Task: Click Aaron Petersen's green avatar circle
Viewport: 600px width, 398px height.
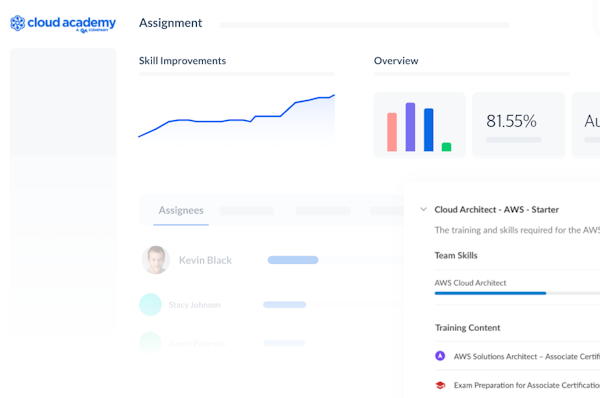Action: pyautogui.click(x=150, y=343)
